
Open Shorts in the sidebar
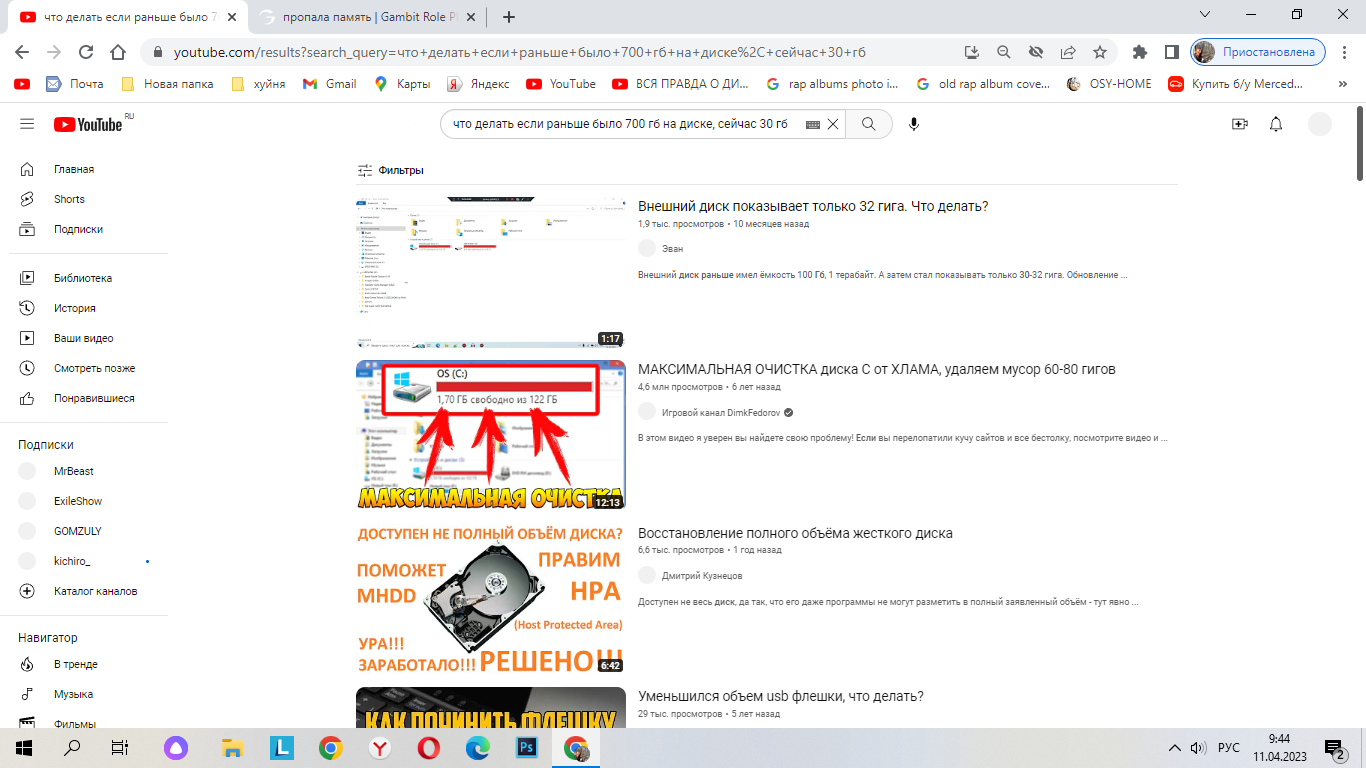coord(69,199)
